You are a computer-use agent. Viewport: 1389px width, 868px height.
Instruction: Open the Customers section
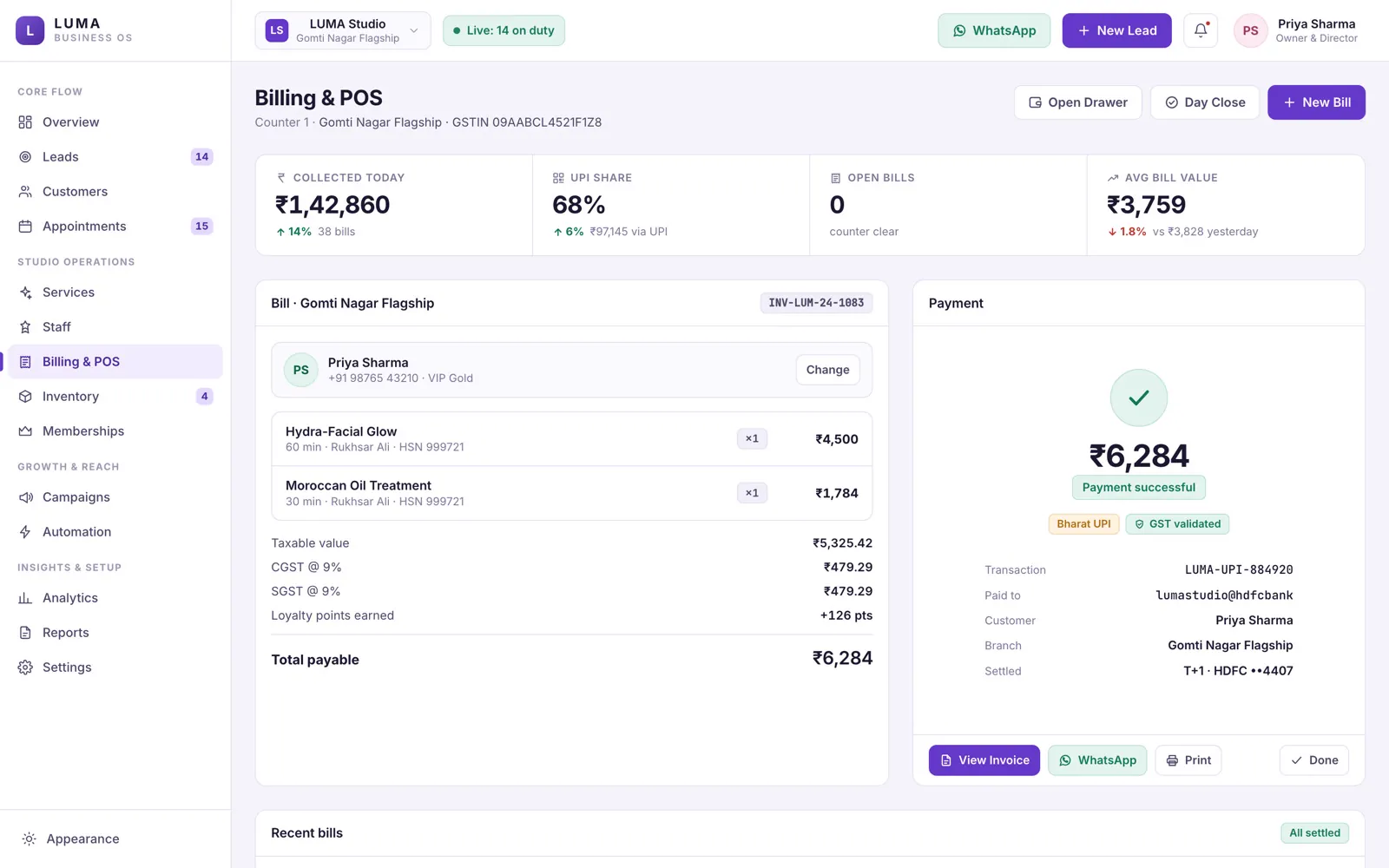(x=115, y=192)
